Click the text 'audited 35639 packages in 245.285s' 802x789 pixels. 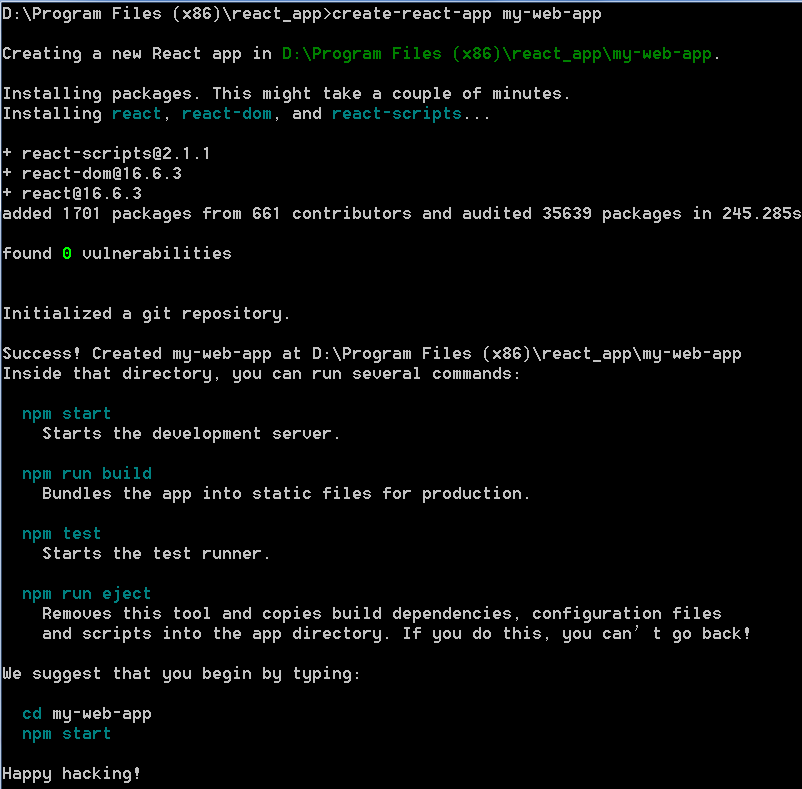632,213
